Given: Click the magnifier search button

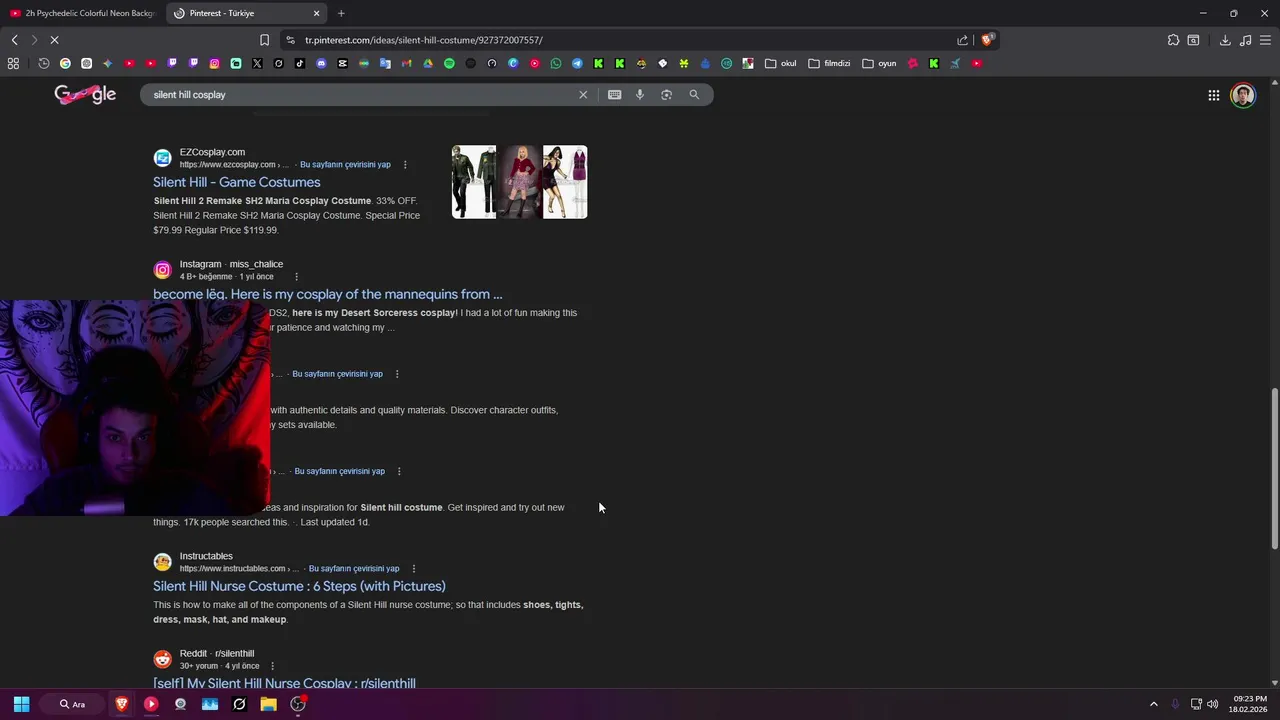Looking at the screenshot, I should click(694, 94).
